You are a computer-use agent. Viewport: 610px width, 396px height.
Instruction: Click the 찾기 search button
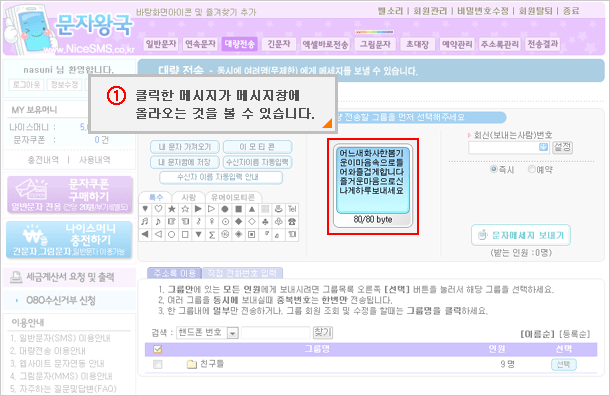pos(323,333)
